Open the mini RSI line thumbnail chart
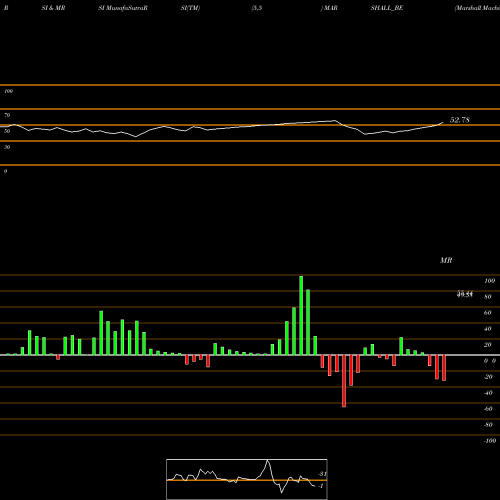Image resolution: width=500 pixels, height=500 pixels. (x=247, y=479)
